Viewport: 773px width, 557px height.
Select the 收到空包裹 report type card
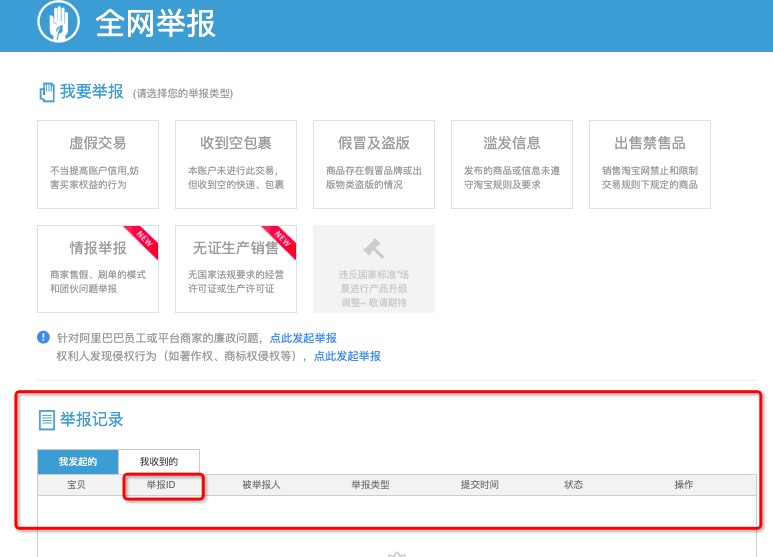click(236, 165)
